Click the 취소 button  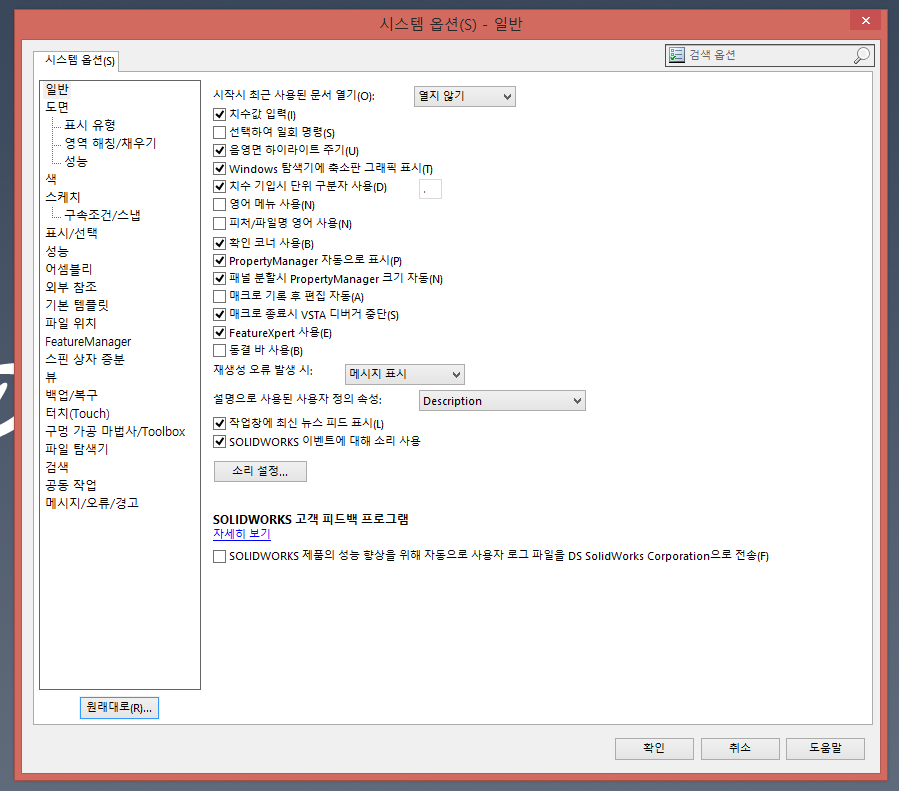point(739,748)
